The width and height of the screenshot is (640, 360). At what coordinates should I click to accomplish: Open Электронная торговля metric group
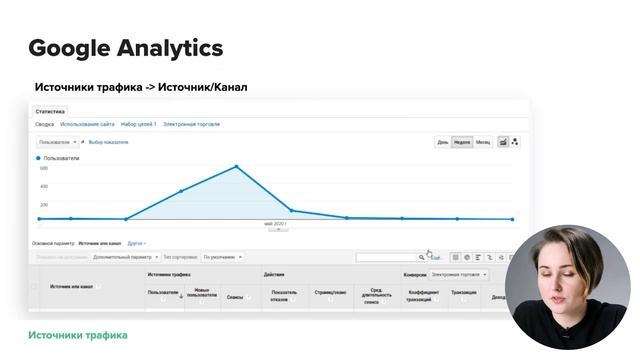pos(191,124)
